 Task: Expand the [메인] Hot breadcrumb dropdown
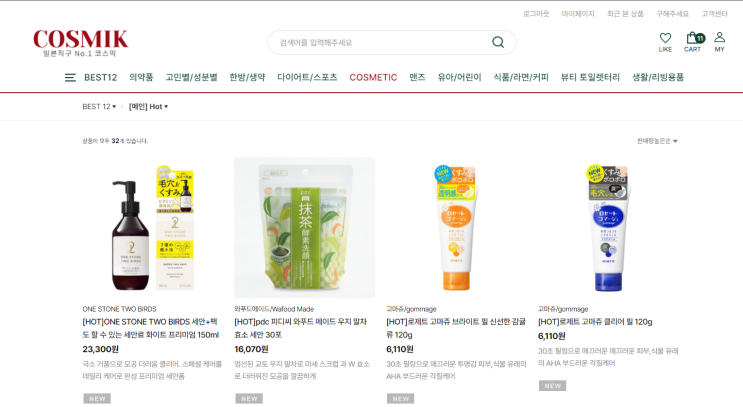(148, 107)
